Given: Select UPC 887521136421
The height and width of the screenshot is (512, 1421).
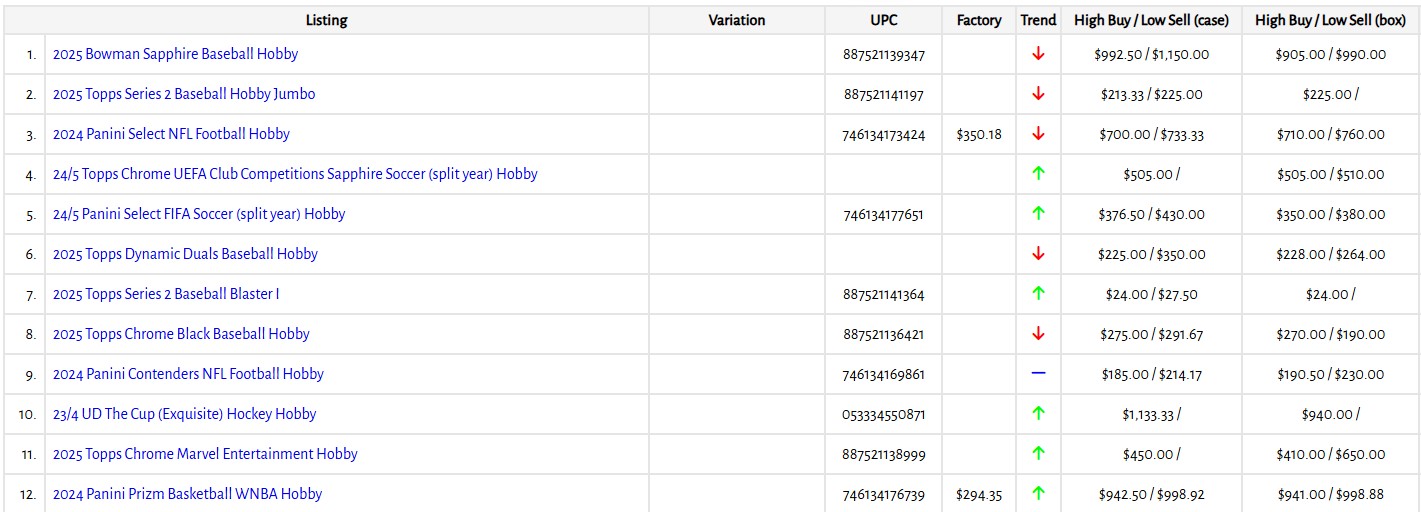Looking at the screenshot, I should pyautogui.click(x=884, y=335).
